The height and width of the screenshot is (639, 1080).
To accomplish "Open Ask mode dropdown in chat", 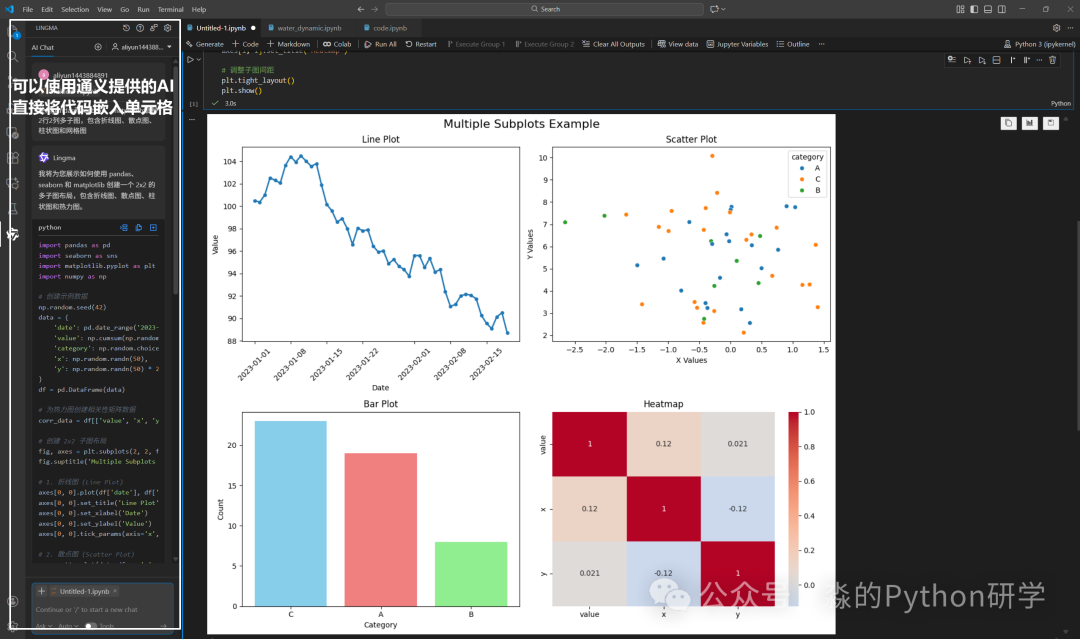I will 44,626.
